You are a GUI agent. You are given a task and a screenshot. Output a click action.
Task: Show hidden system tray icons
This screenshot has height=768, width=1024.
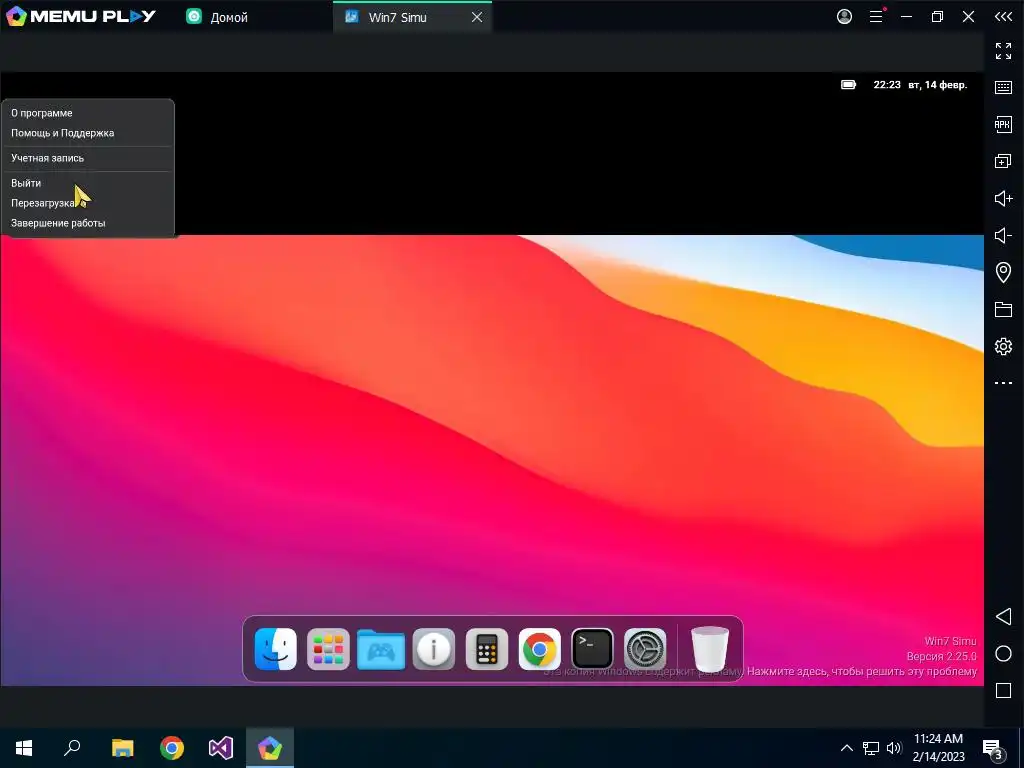(846, 748)
